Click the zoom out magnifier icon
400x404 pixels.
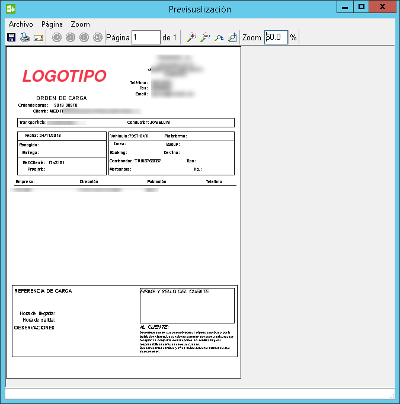pyautogui.click(x=205, y=37)
